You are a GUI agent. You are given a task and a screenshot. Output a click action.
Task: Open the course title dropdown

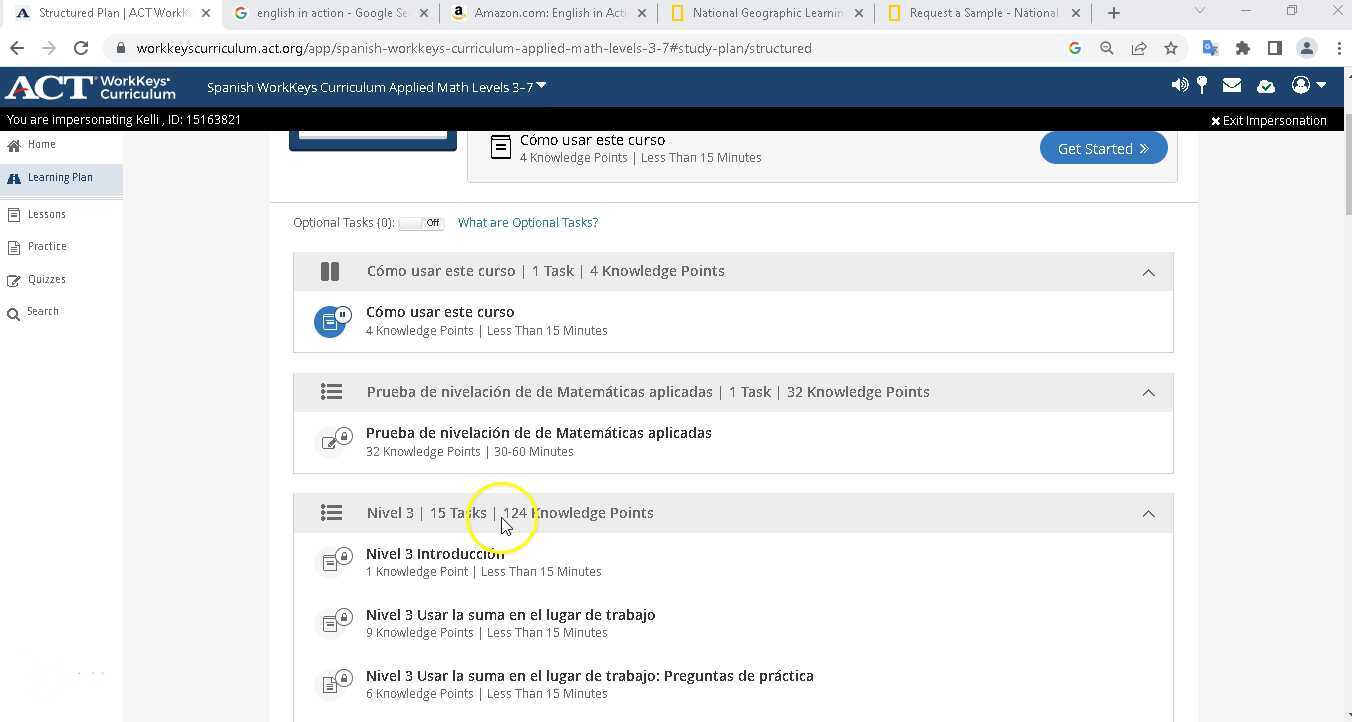tap(540, 85)
